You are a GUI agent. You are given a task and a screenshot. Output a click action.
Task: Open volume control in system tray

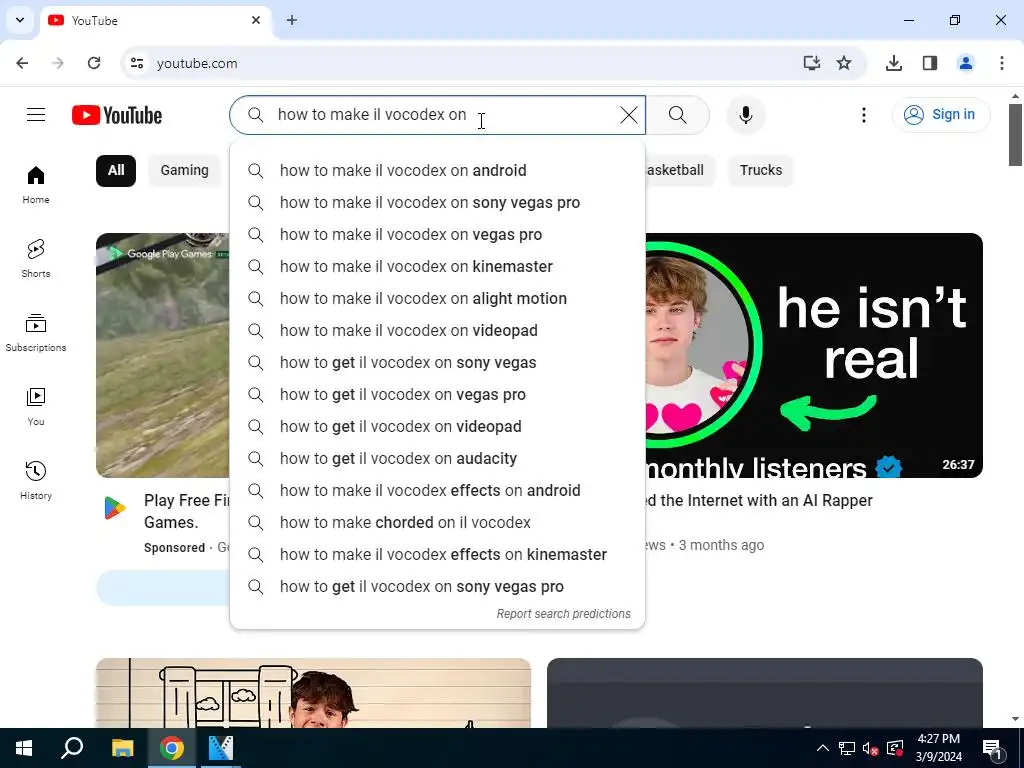tap(871, 748)
